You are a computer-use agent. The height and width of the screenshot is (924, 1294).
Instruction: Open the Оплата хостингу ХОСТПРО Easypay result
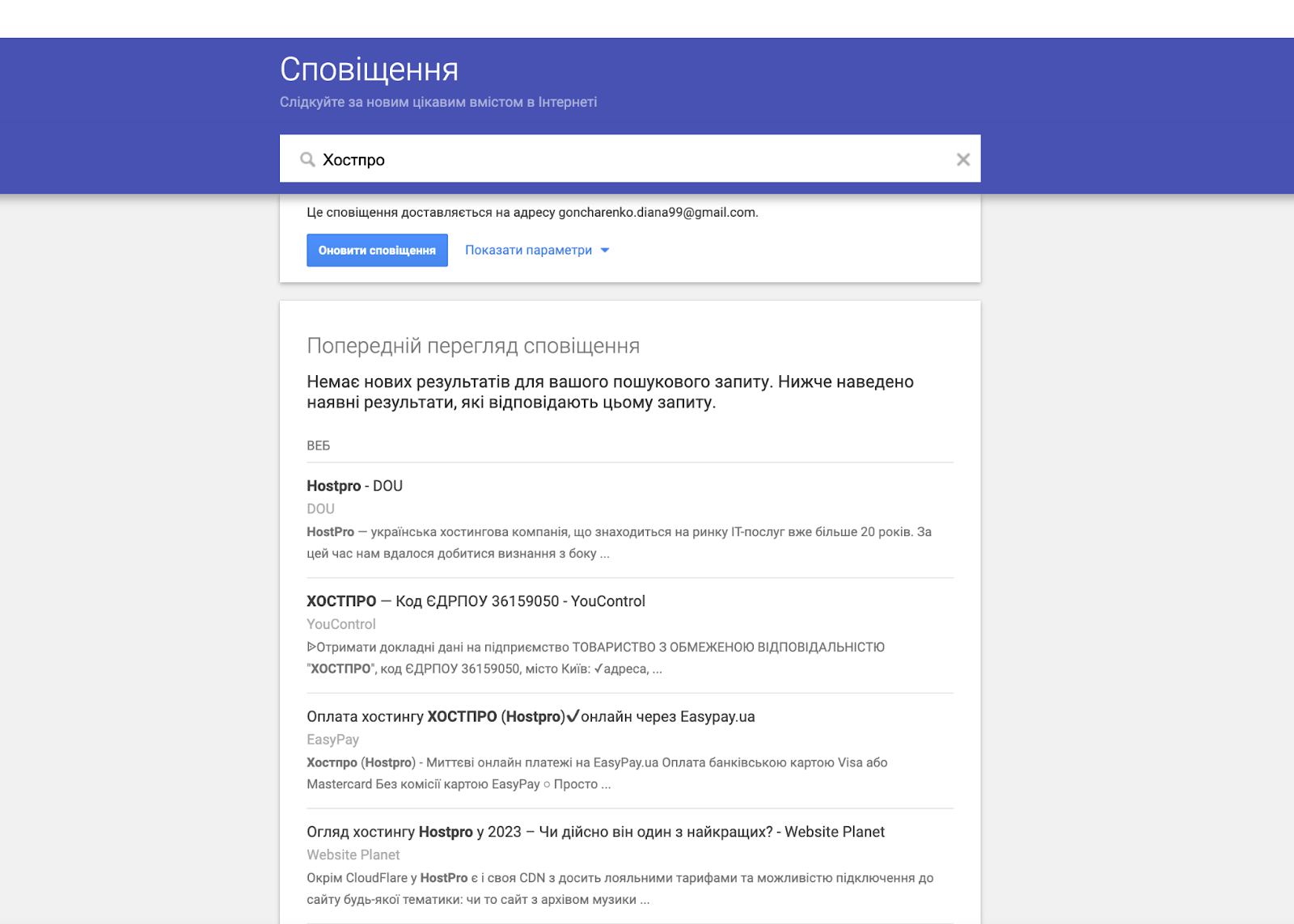pyautogui.click(x=531, y=717)
